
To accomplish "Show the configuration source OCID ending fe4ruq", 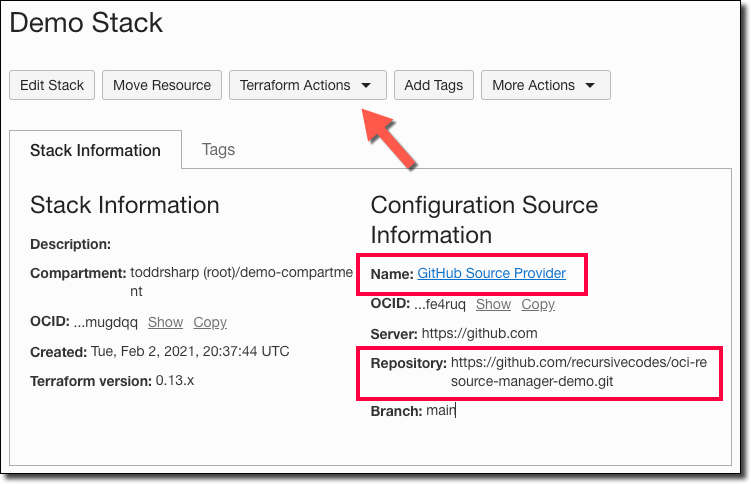I will [493, 304].
